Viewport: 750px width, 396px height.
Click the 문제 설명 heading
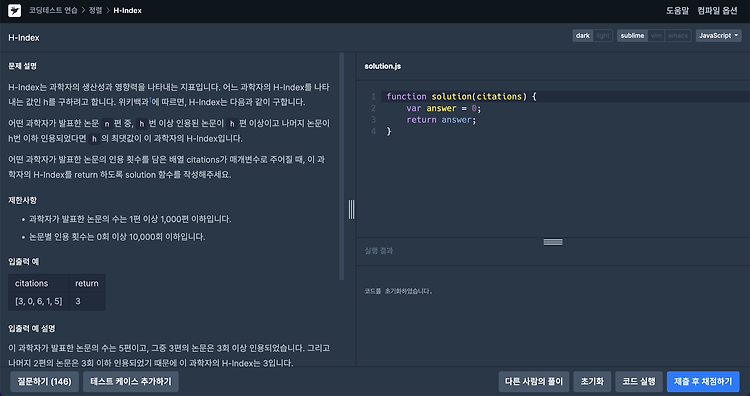(22, 66)
